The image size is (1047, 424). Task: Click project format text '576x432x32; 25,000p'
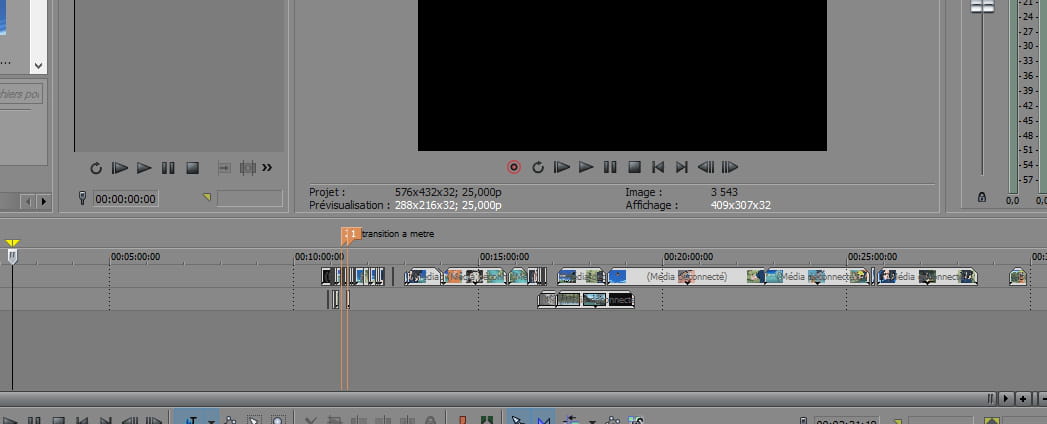pyautogui.click(x=448, y=192)
